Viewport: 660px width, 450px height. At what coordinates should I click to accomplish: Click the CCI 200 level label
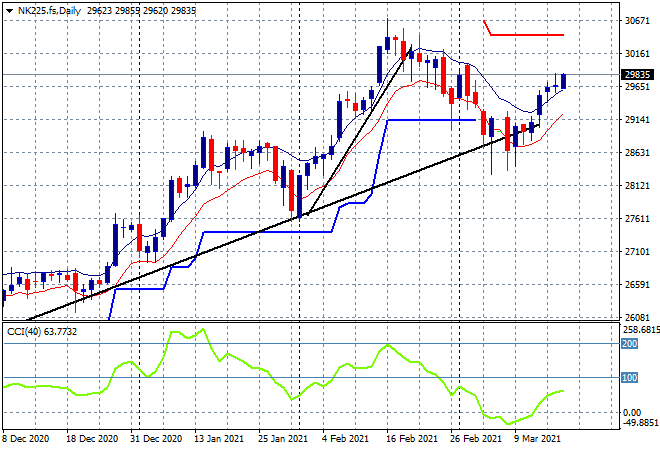coord(630,344)
